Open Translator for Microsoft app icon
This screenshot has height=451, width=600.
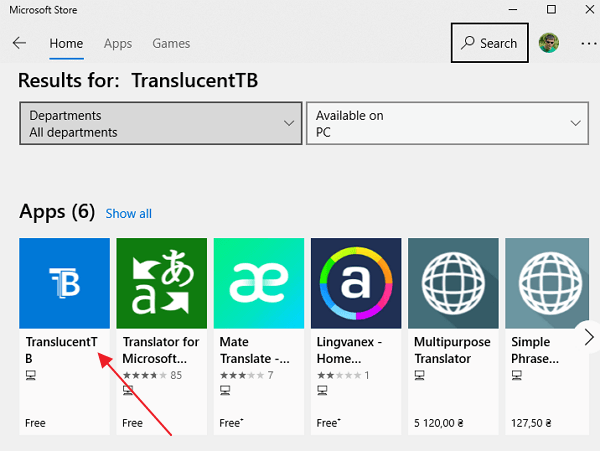(x=162, y=283)
